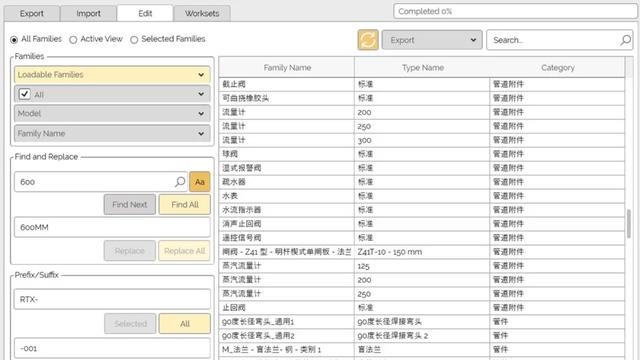
Task: Select the M_法兰 - 盲法兰 family cell
Action: click(x=287, y=349)
